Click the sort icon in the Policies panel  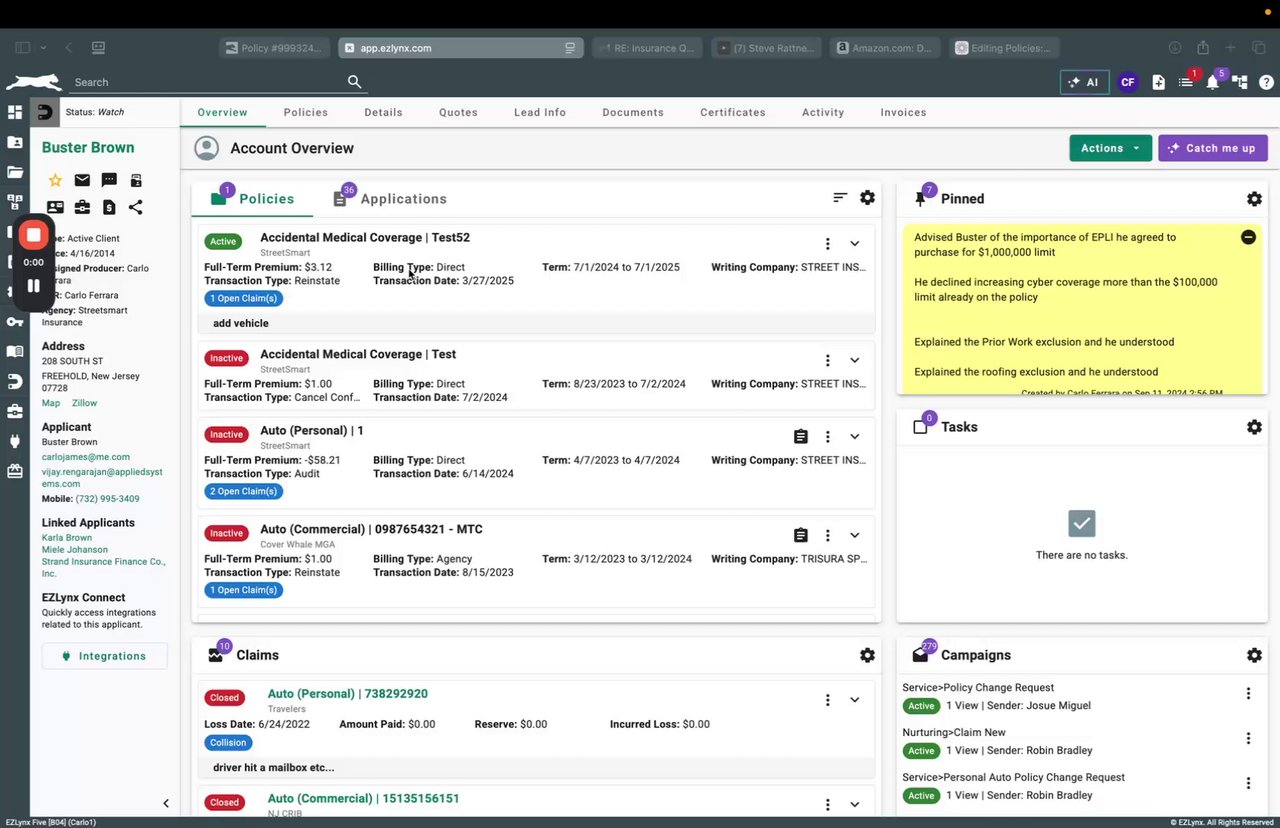(840, 198)
